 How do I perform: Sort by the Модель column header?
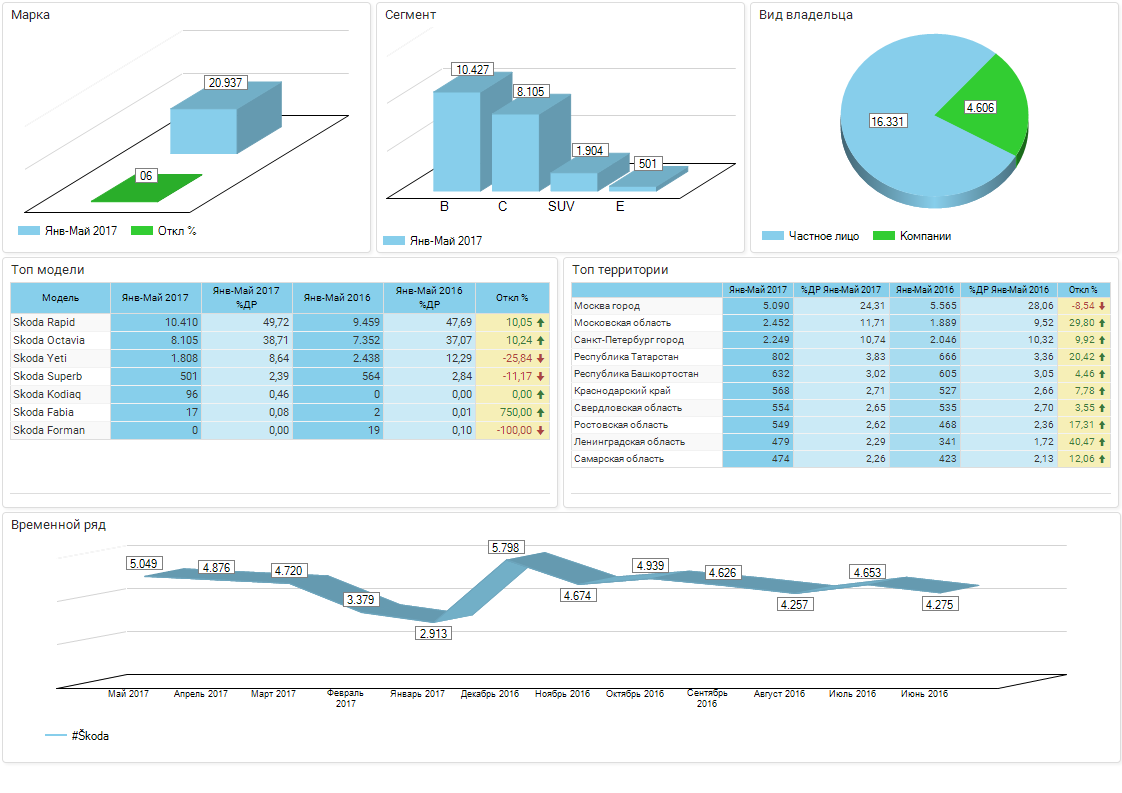click(x=60, y=298)
